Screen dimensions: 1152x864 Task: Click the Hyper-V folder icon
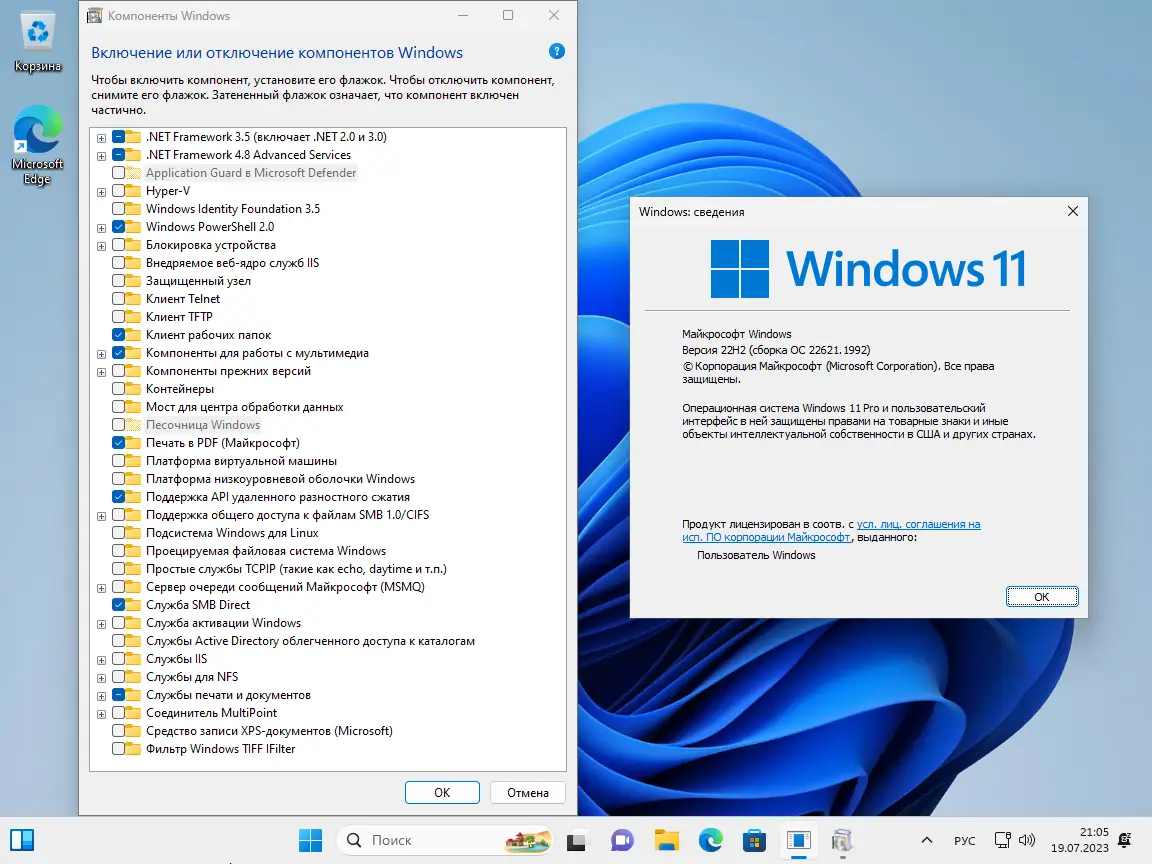[133, 191]
